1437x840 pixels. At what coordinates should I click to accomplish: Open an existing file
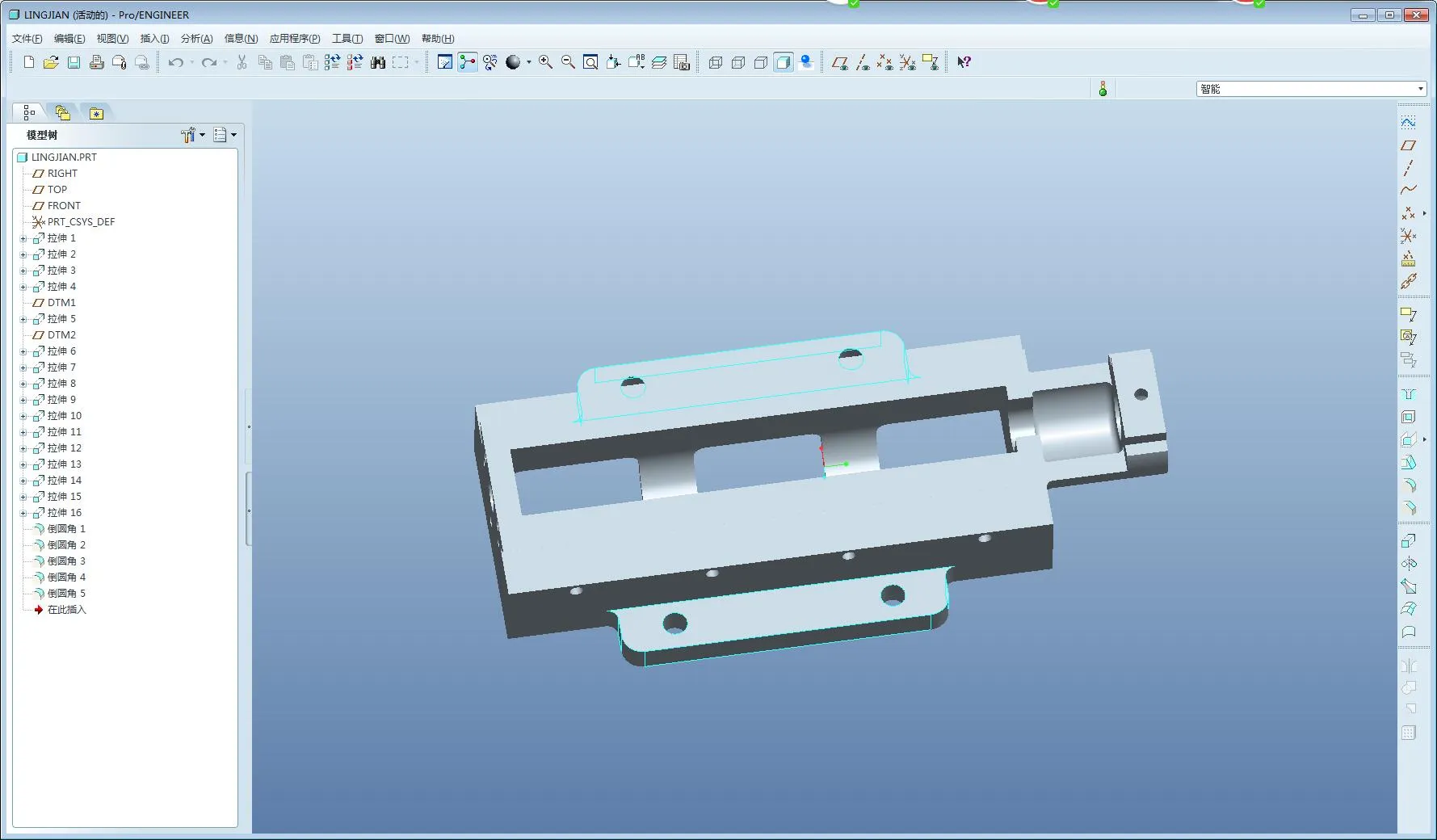(x=51, y=62)
